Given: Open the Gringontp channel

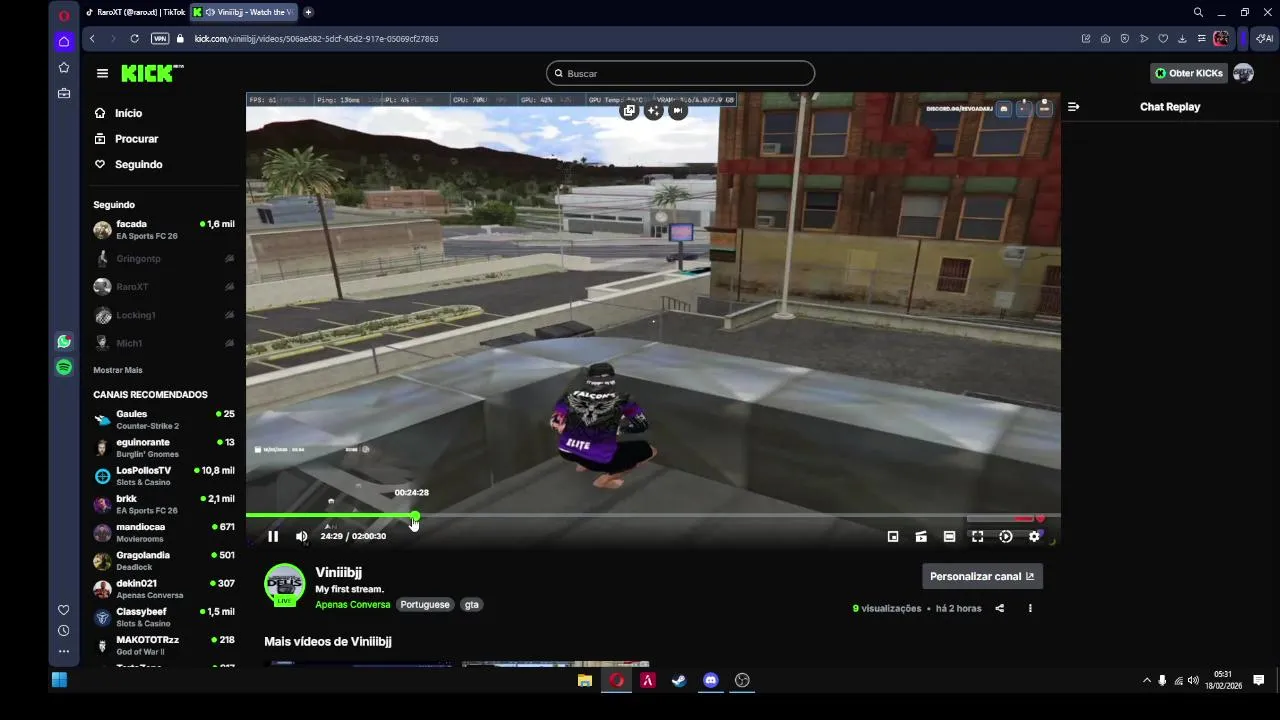Looking at the screenshot, I should click(164, 258).
